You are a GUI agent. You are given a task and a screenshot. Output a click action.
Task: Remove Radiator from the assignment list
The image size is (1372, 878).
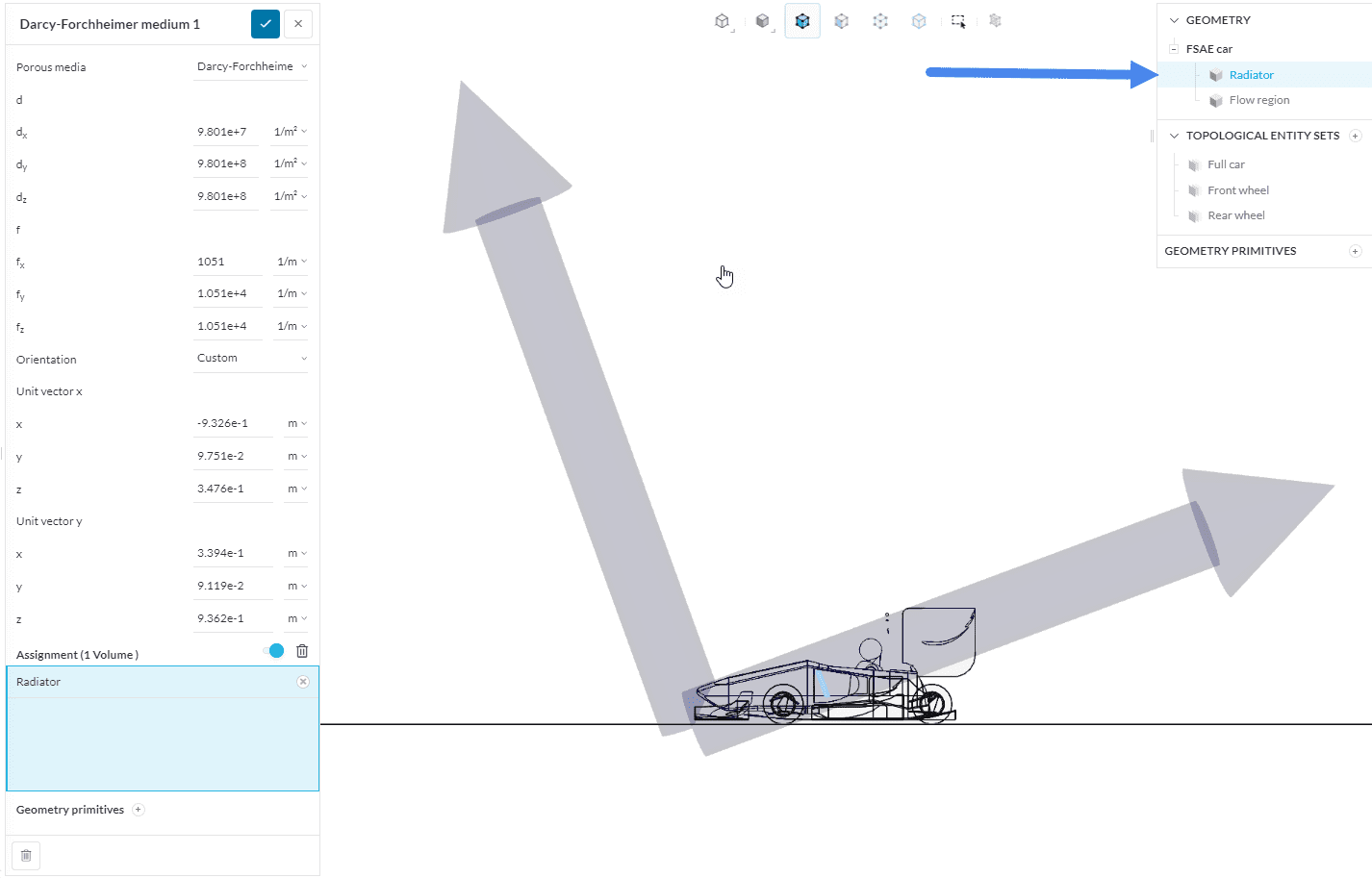click(303, 682)
